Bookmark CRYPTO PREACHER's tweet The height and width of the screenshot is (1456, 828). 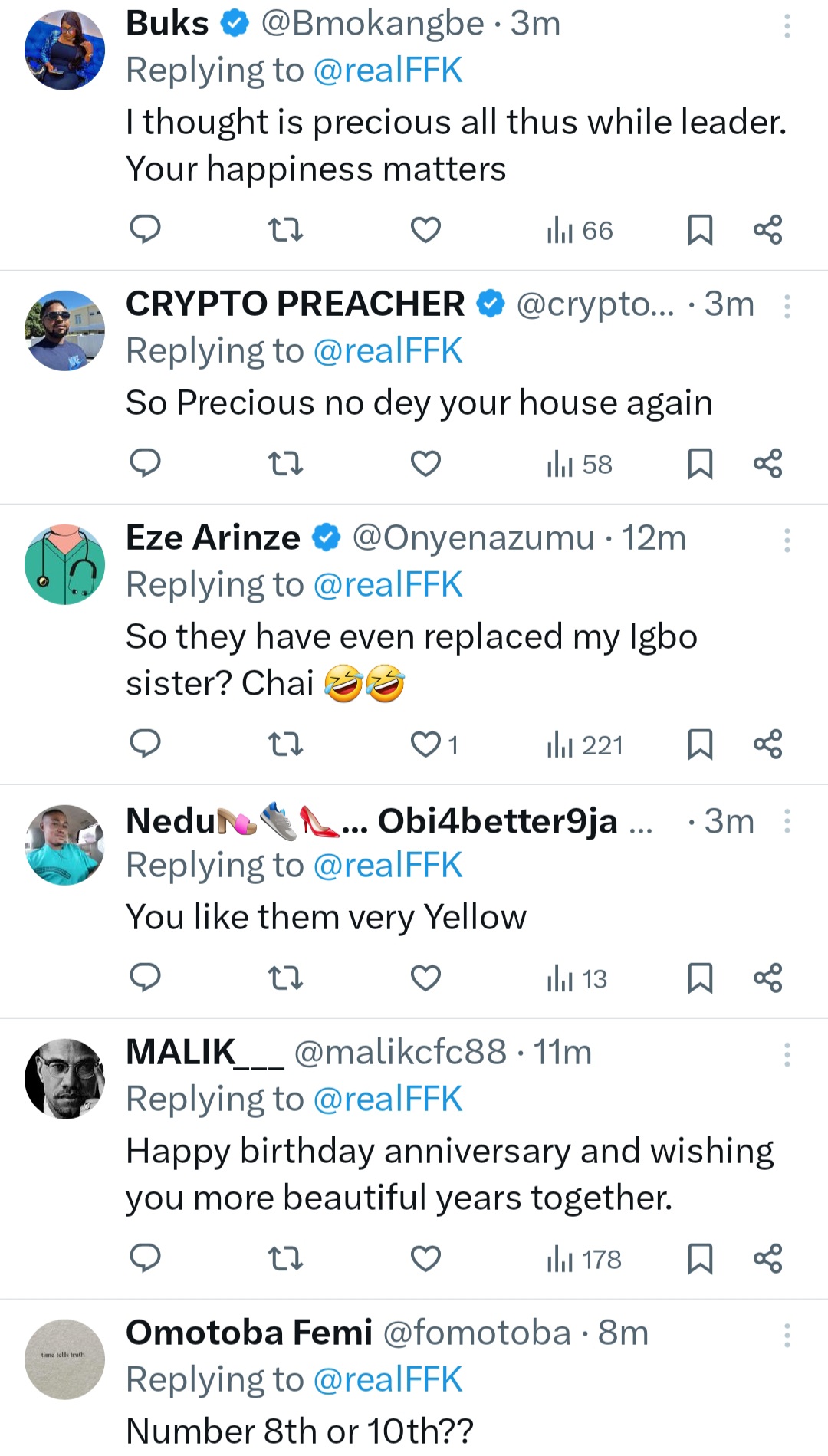(x=700, y=463)
